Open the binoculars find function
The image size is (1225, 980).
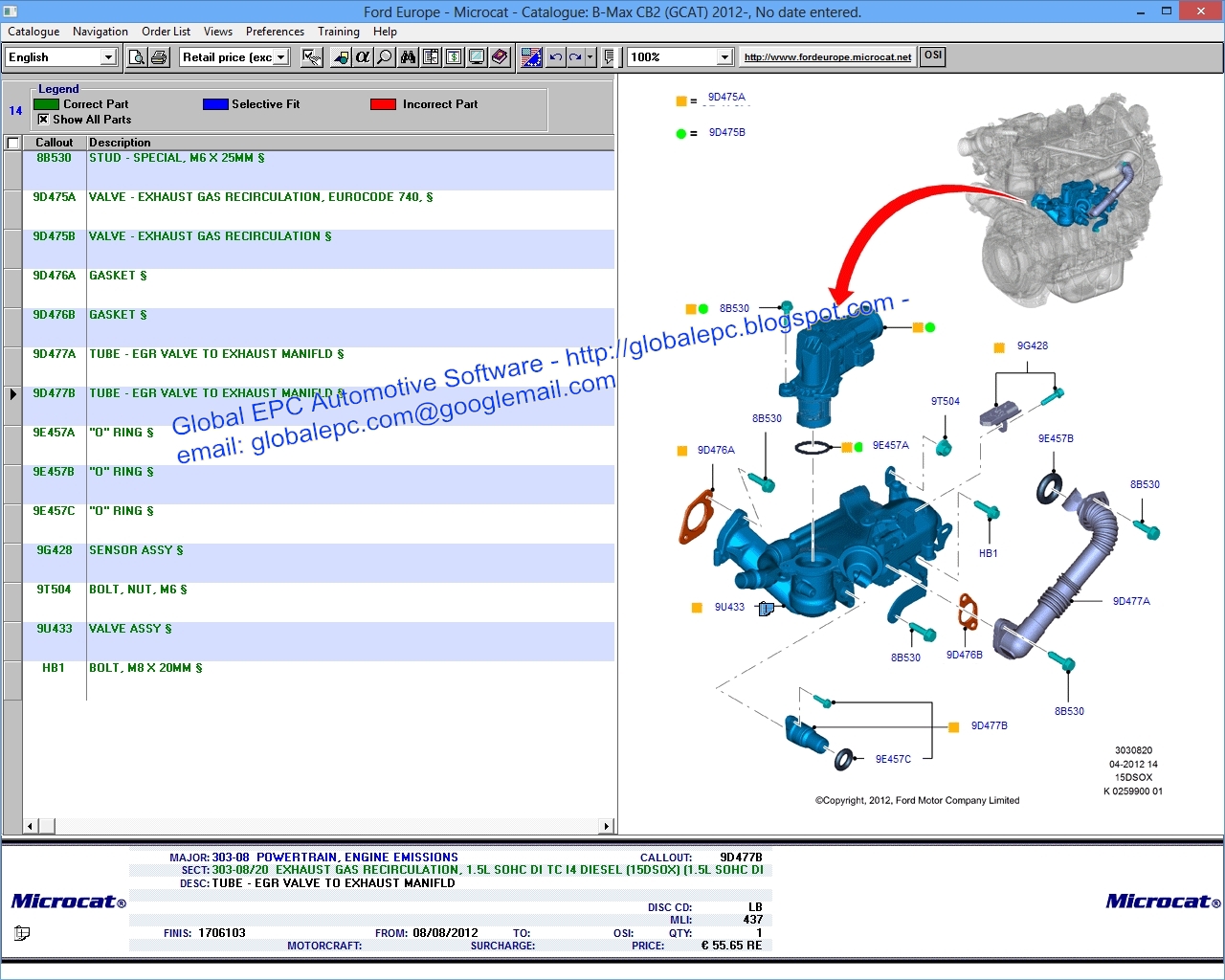click(x=408, y=56)
